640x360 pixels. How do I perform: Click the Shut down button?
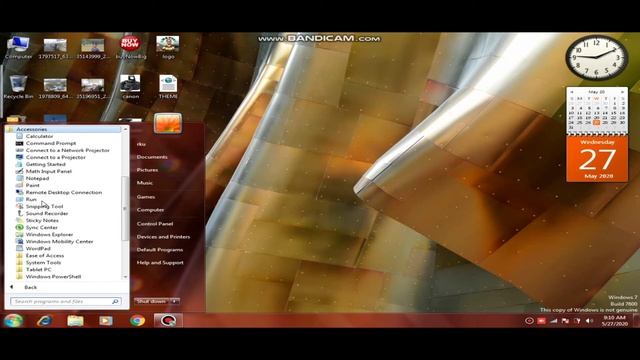tap(151, 301)
